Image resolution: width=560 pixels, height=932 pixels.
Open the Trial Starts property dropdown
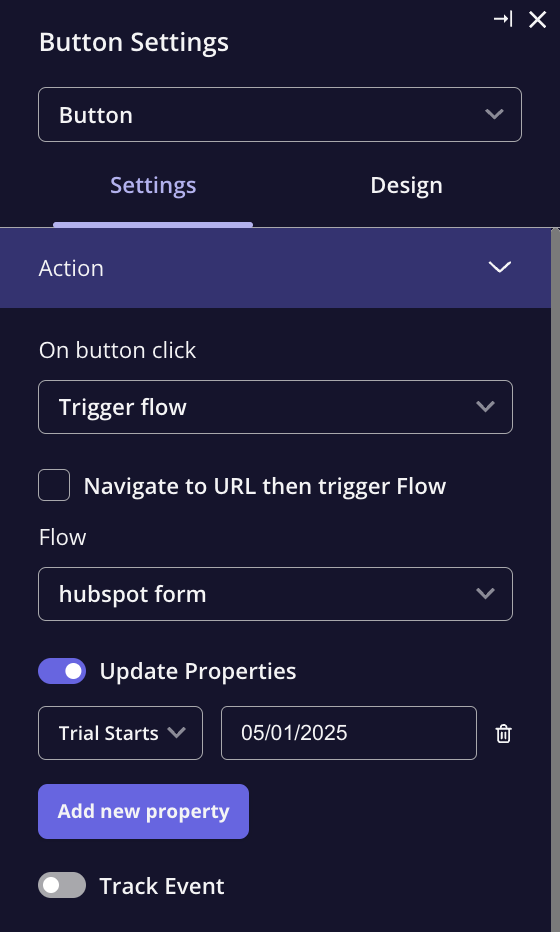point(121,733)
